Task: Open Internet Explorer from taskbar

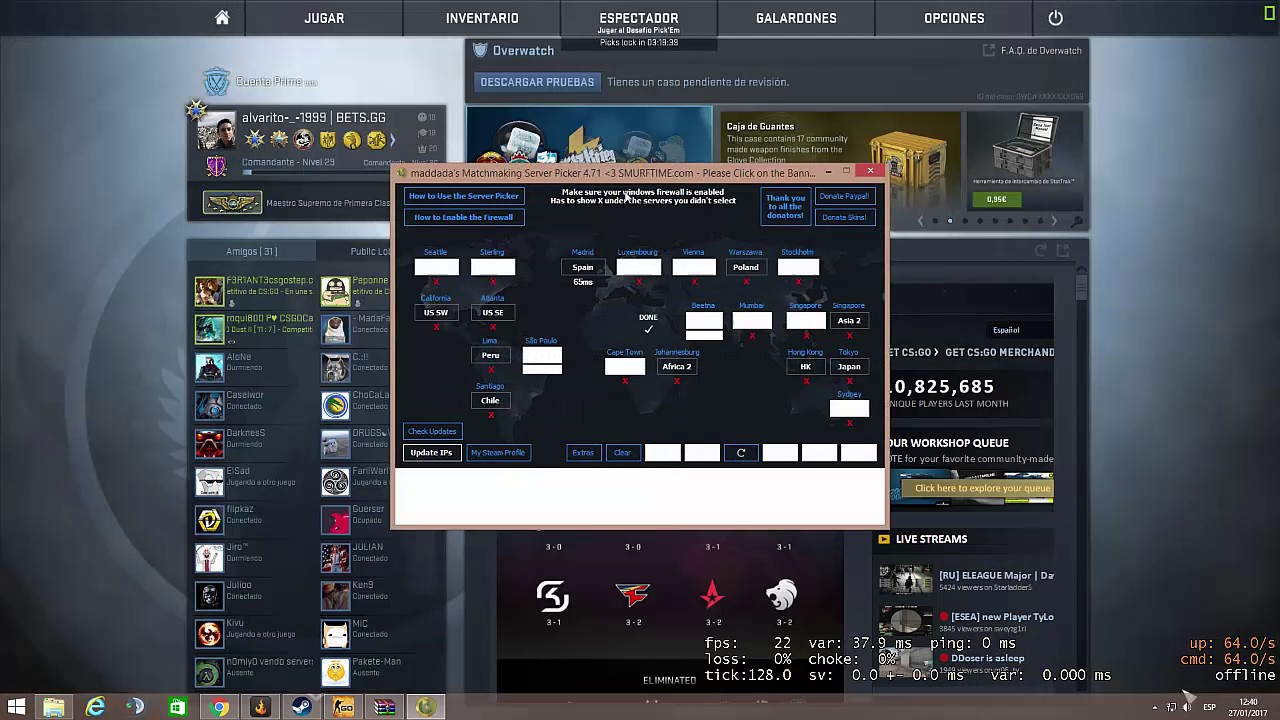Action: click(95, 707)
